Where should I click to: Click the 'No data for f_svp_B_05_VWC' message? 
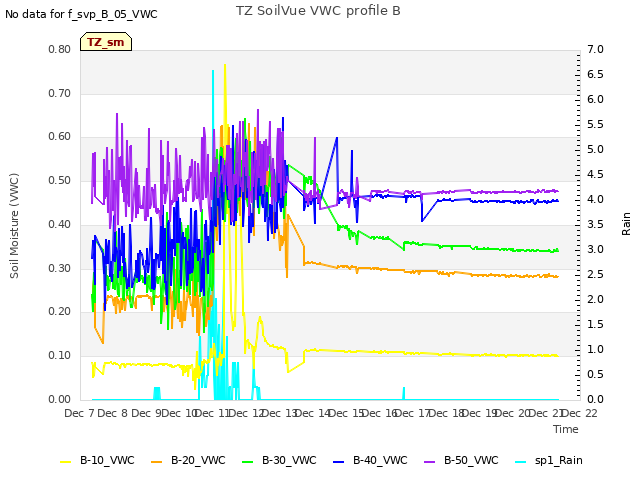click(81, 14)
